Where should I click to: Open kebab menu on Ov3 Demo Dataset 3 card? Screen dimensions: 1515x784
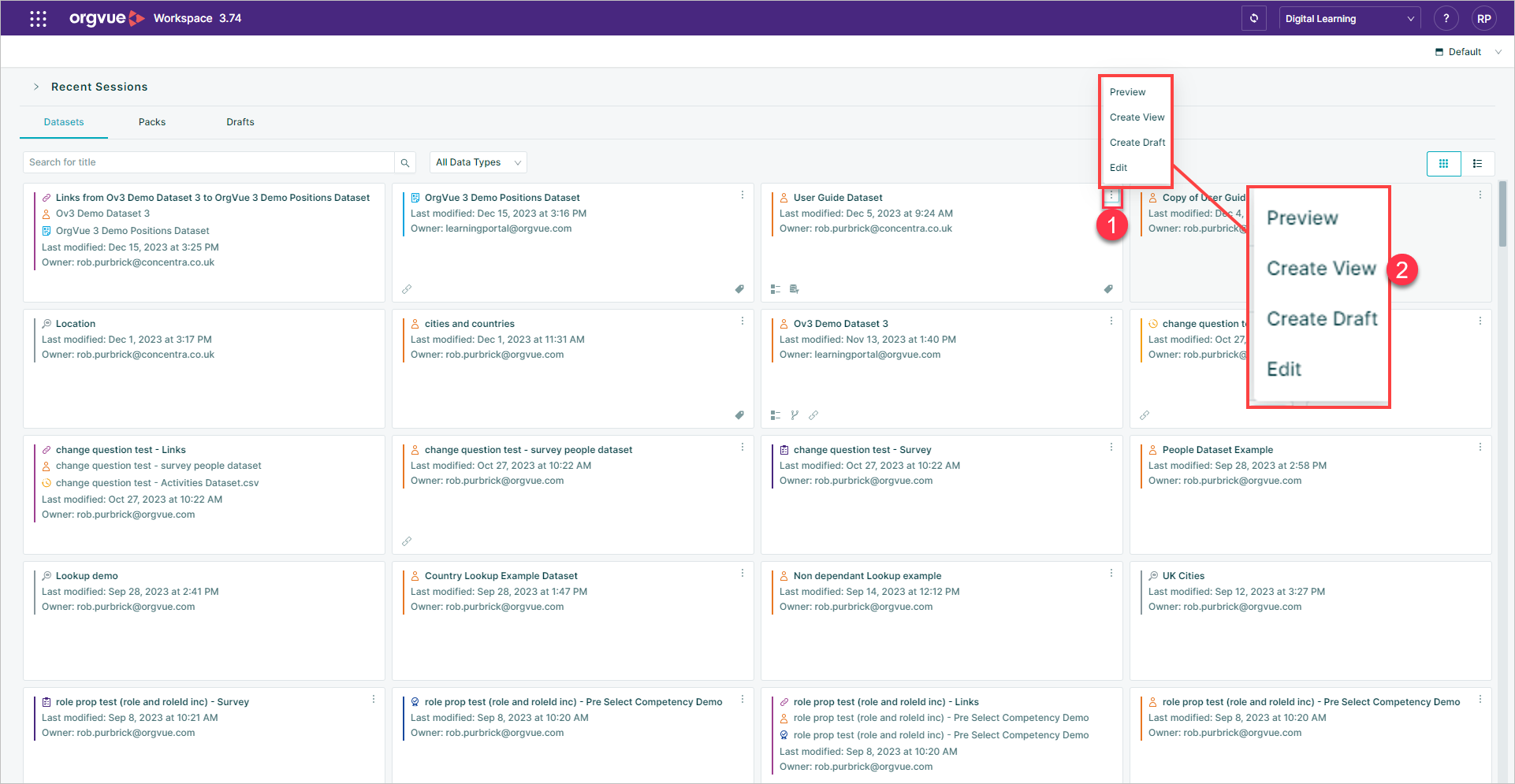(1111, 321)
